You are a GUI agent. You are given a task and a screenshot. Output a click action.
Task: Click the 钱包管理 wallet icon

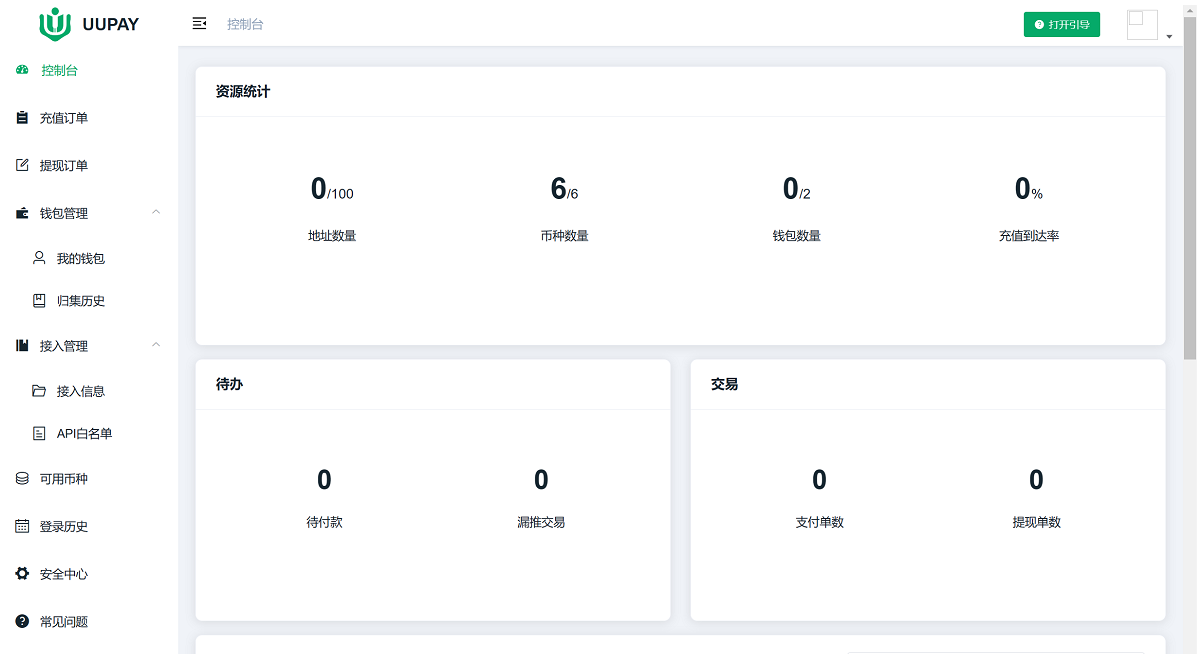(22, 213)
